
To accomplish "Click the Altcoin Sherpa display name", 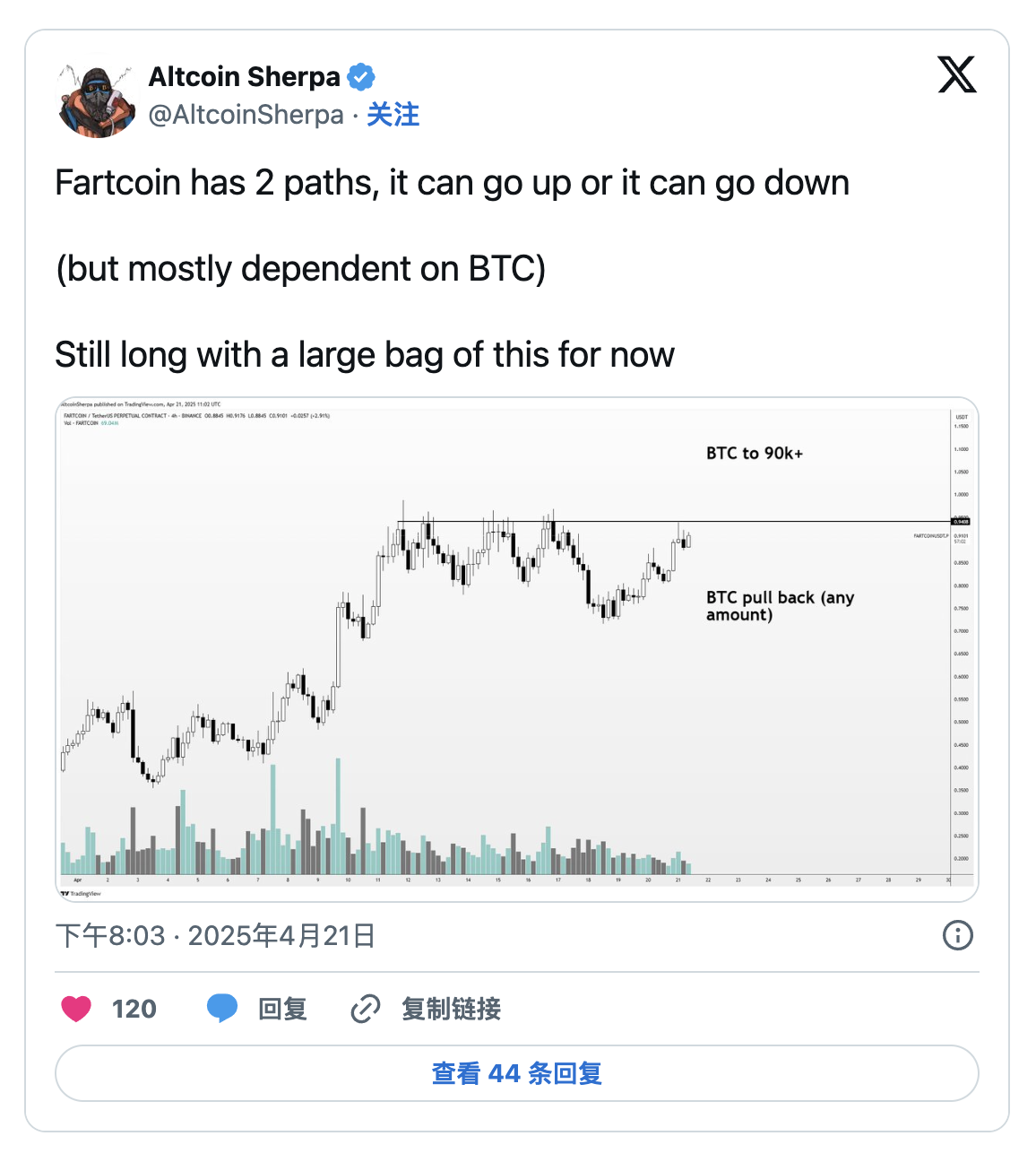I will (244, 77).
